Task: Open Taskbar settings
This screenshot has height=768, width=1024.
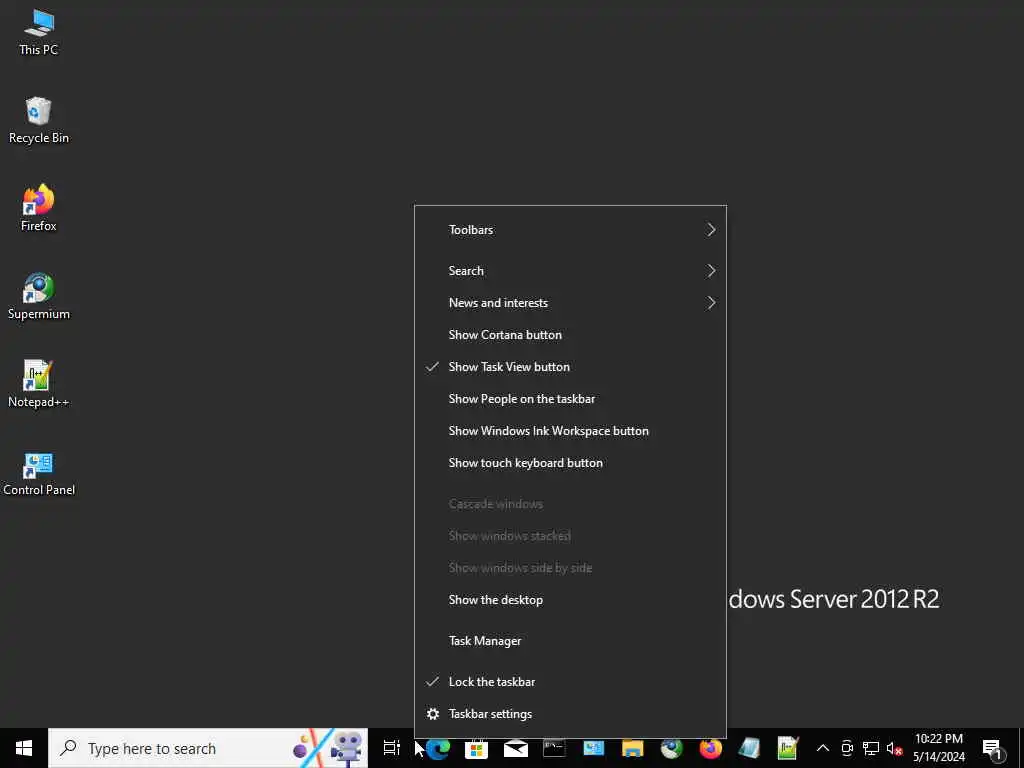Action: click(x=570, y=714)
